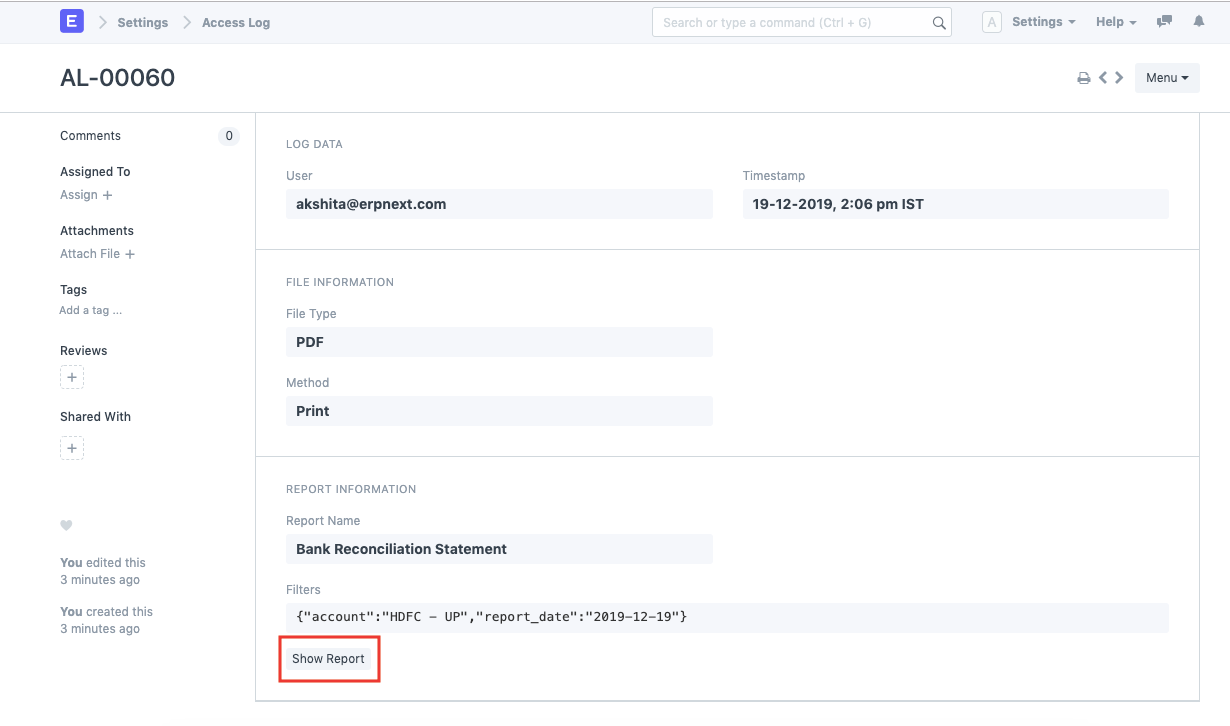Click the search magnifier icon
The height and width of the screenshot is (726, 1230).
coord(938,21)
